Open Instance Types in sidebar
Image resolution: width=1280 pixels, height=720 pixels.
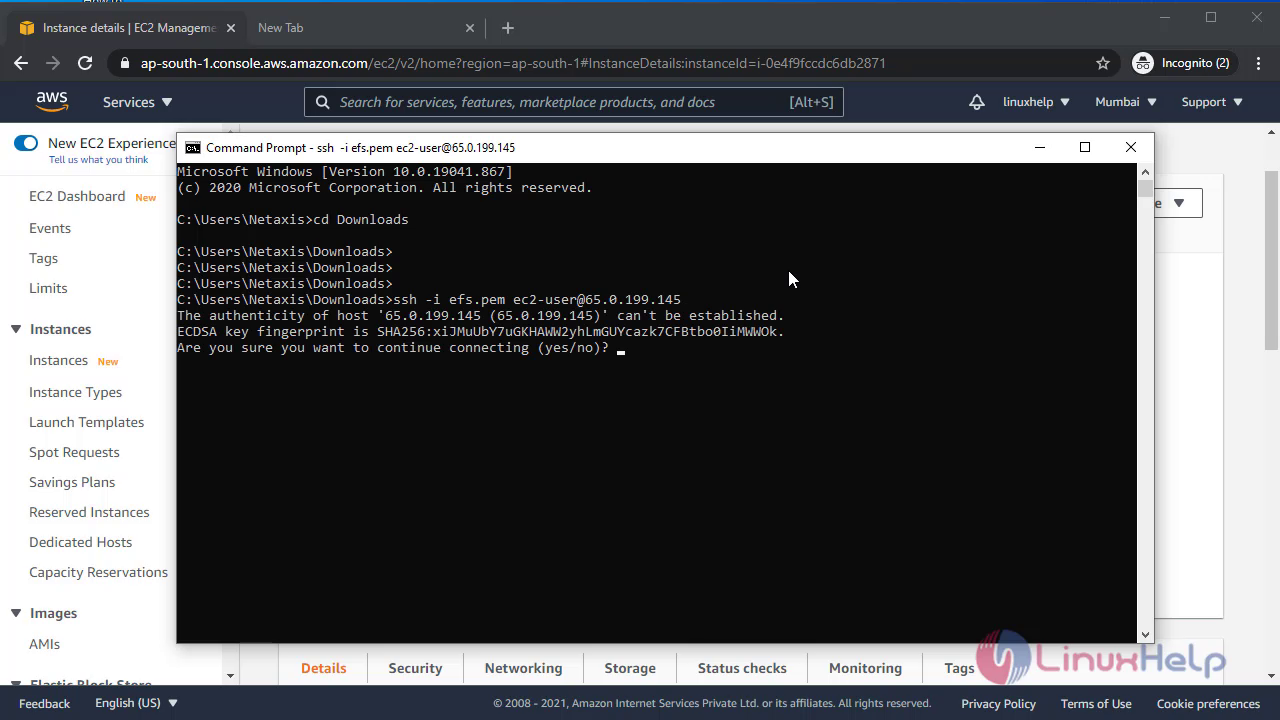point(75,392)
